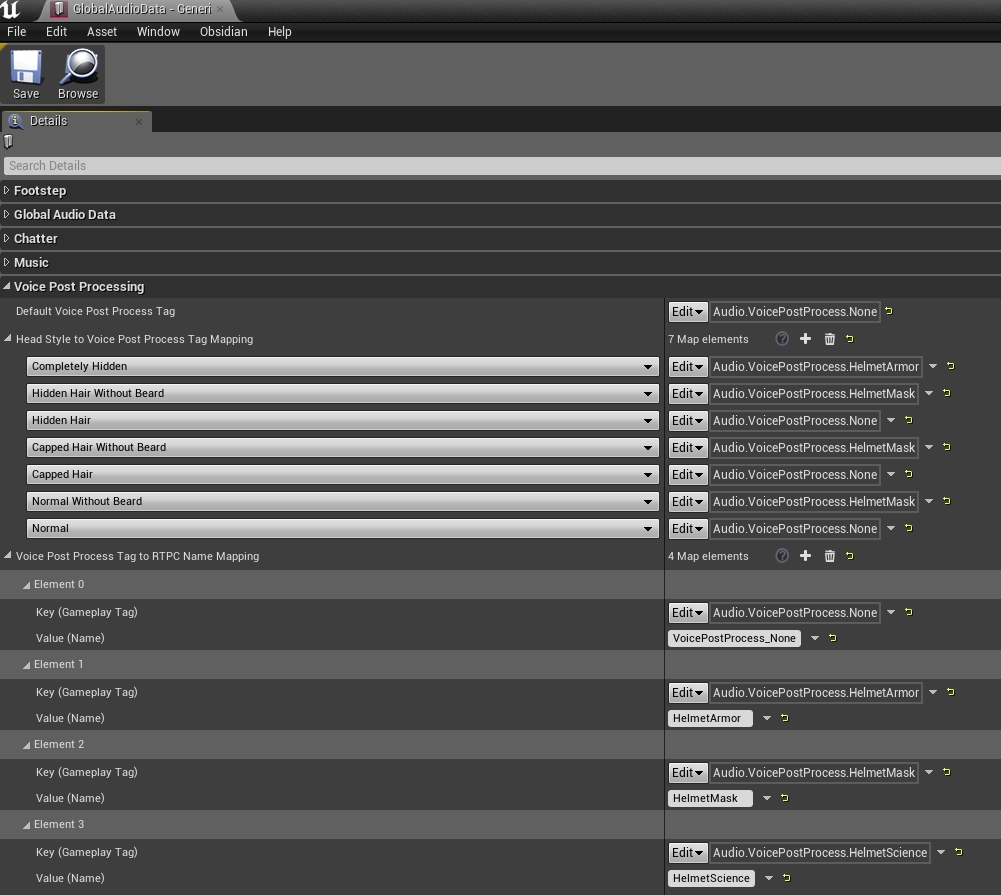Add element to Head Style mapping
1001x895 pixels.
point(806,339)
